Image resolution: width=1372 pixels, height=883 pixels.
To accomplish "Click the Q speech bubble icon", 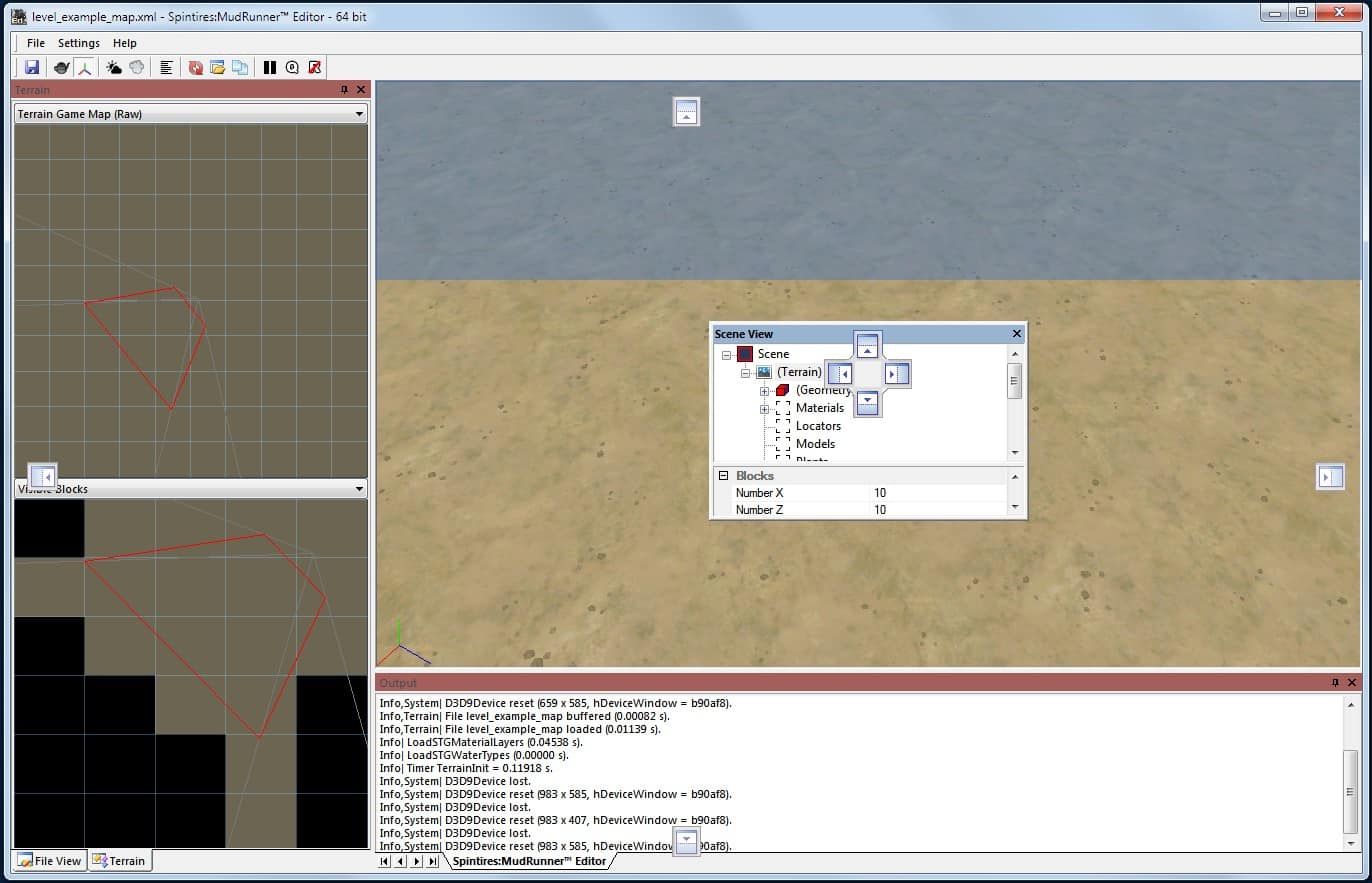I will tap(292, 67).
